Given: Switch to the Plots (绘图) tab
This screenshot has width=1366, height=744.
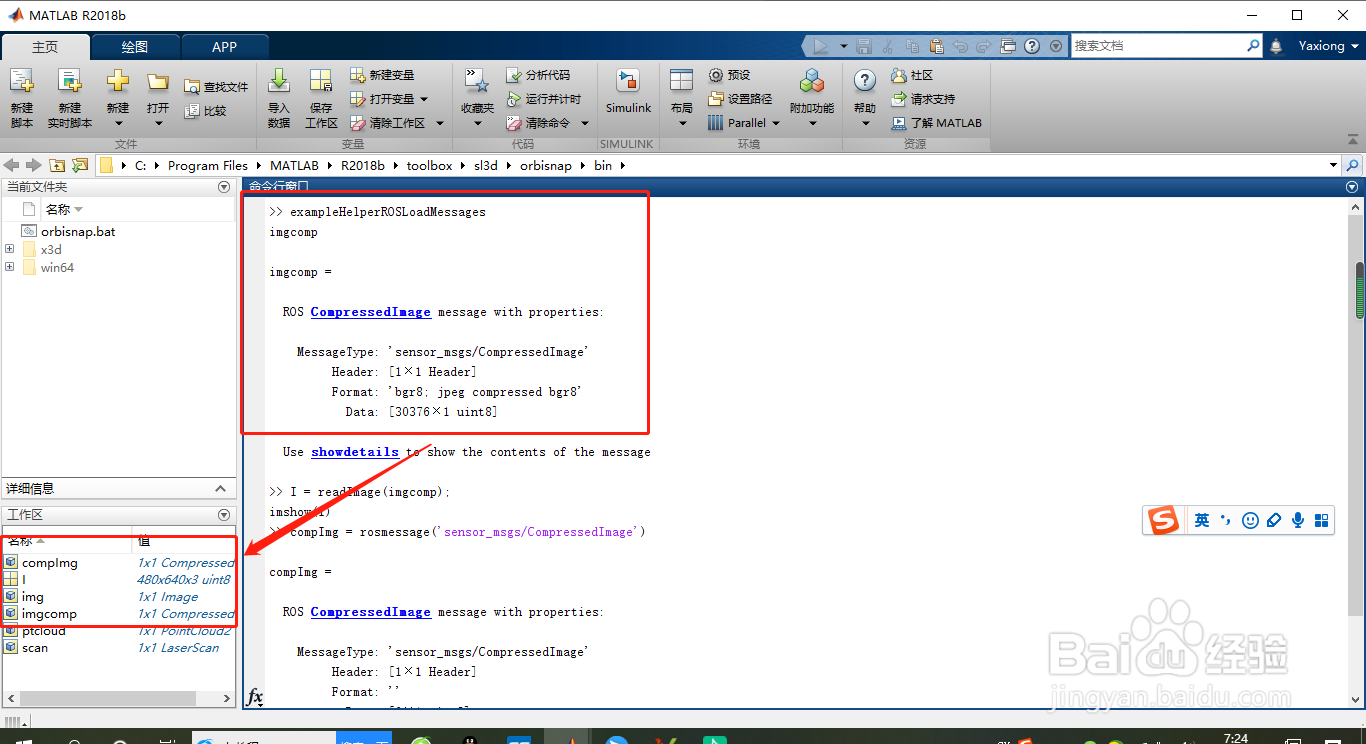Looking at the screenshot, I should pos(135,47).
